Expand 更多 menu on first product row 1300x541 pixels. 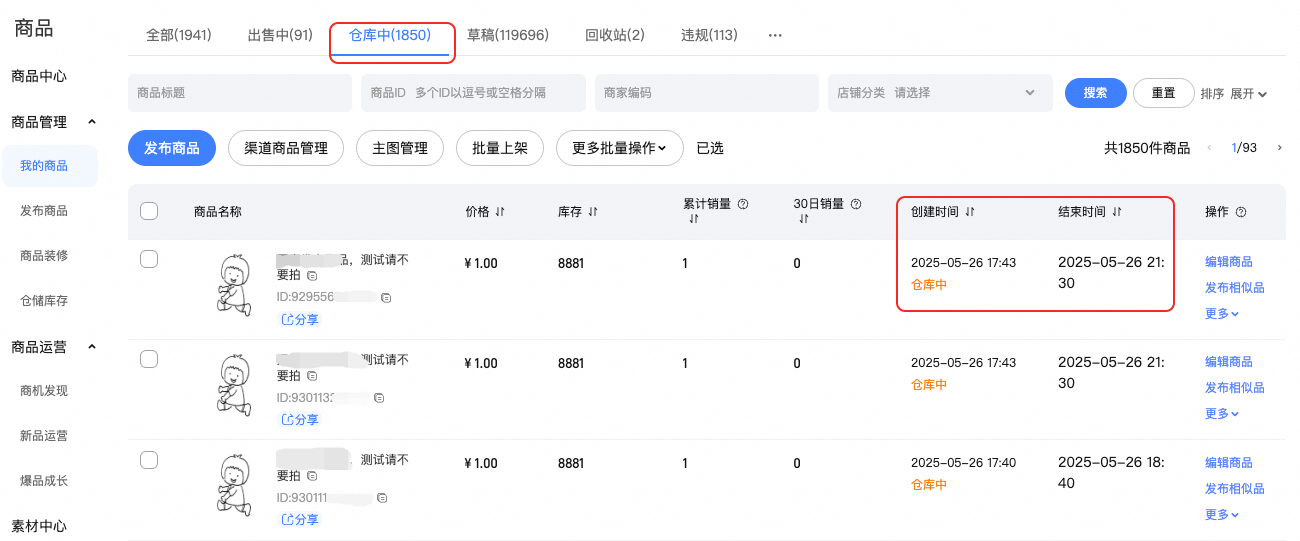pos(1222,313)
